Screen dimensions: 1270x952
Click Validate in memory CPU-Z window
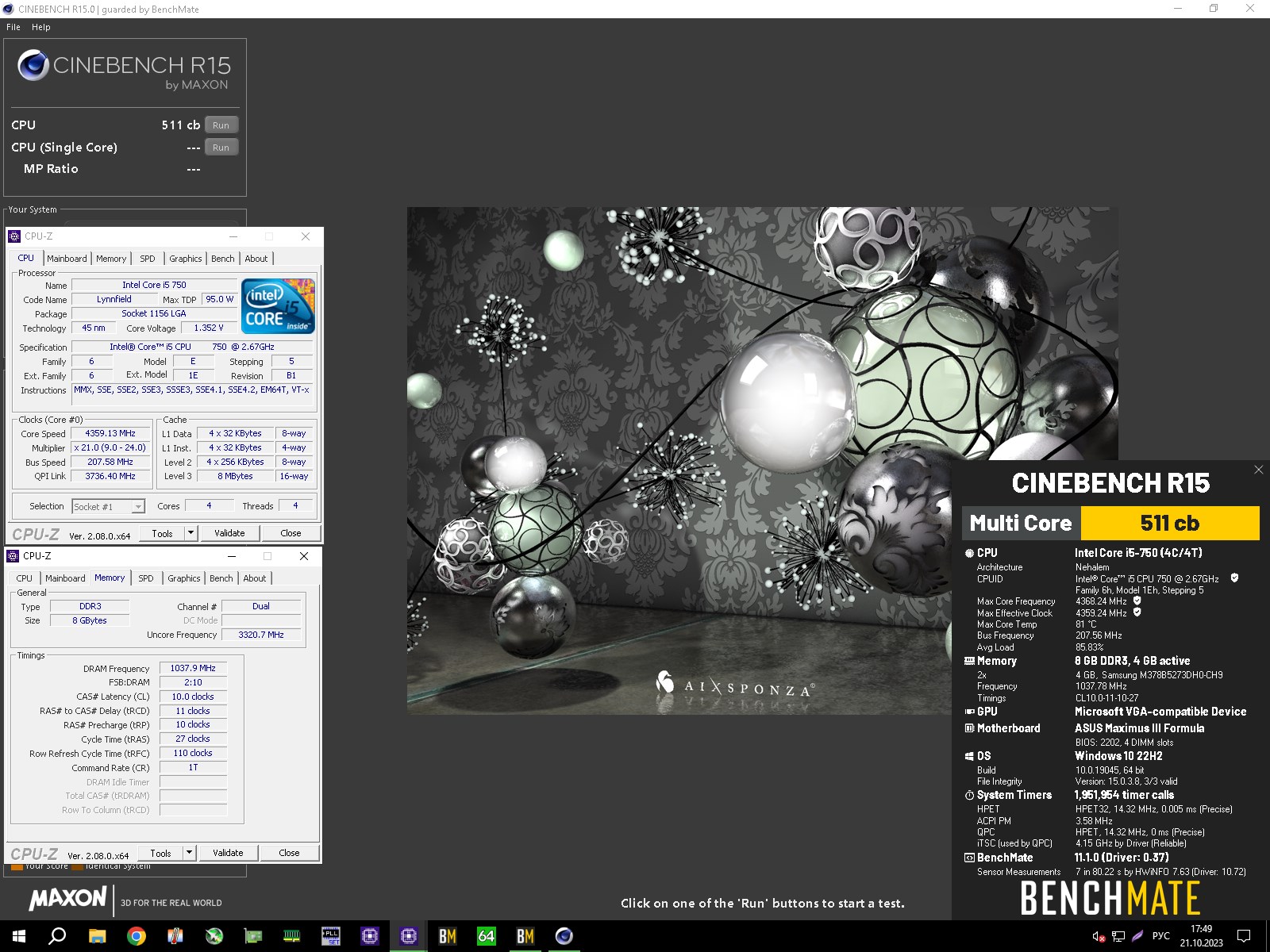(x=228, y=853)
